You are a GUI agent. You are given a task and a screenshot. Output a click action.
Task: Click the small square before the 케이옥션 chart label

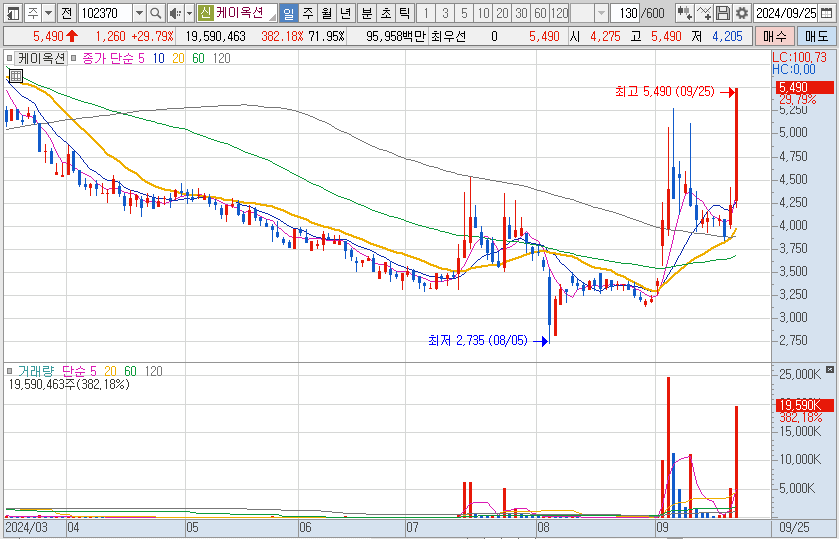coord(9,58)
